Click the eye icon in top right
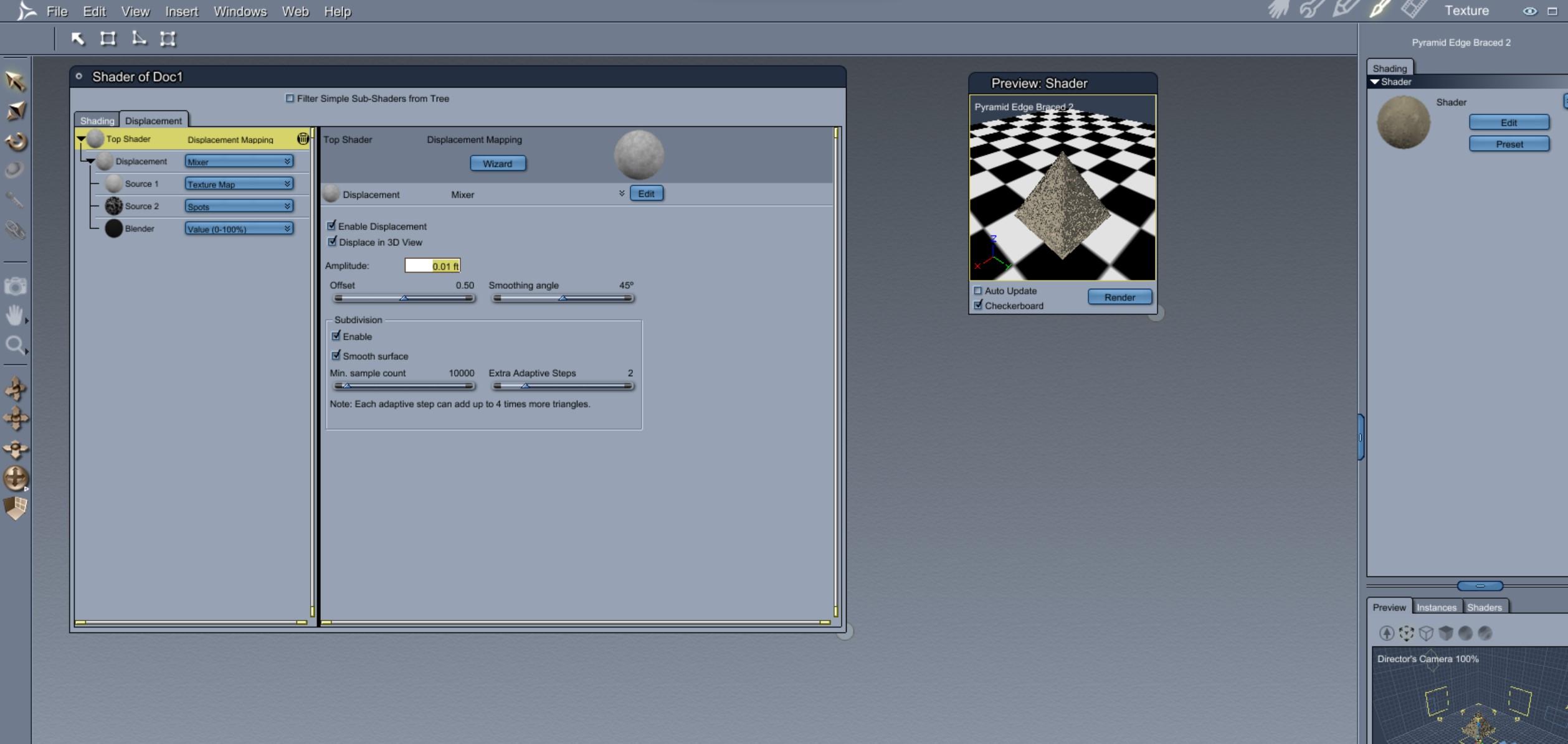Screen dimensions: 1568x744 (x=1529, y=11)
